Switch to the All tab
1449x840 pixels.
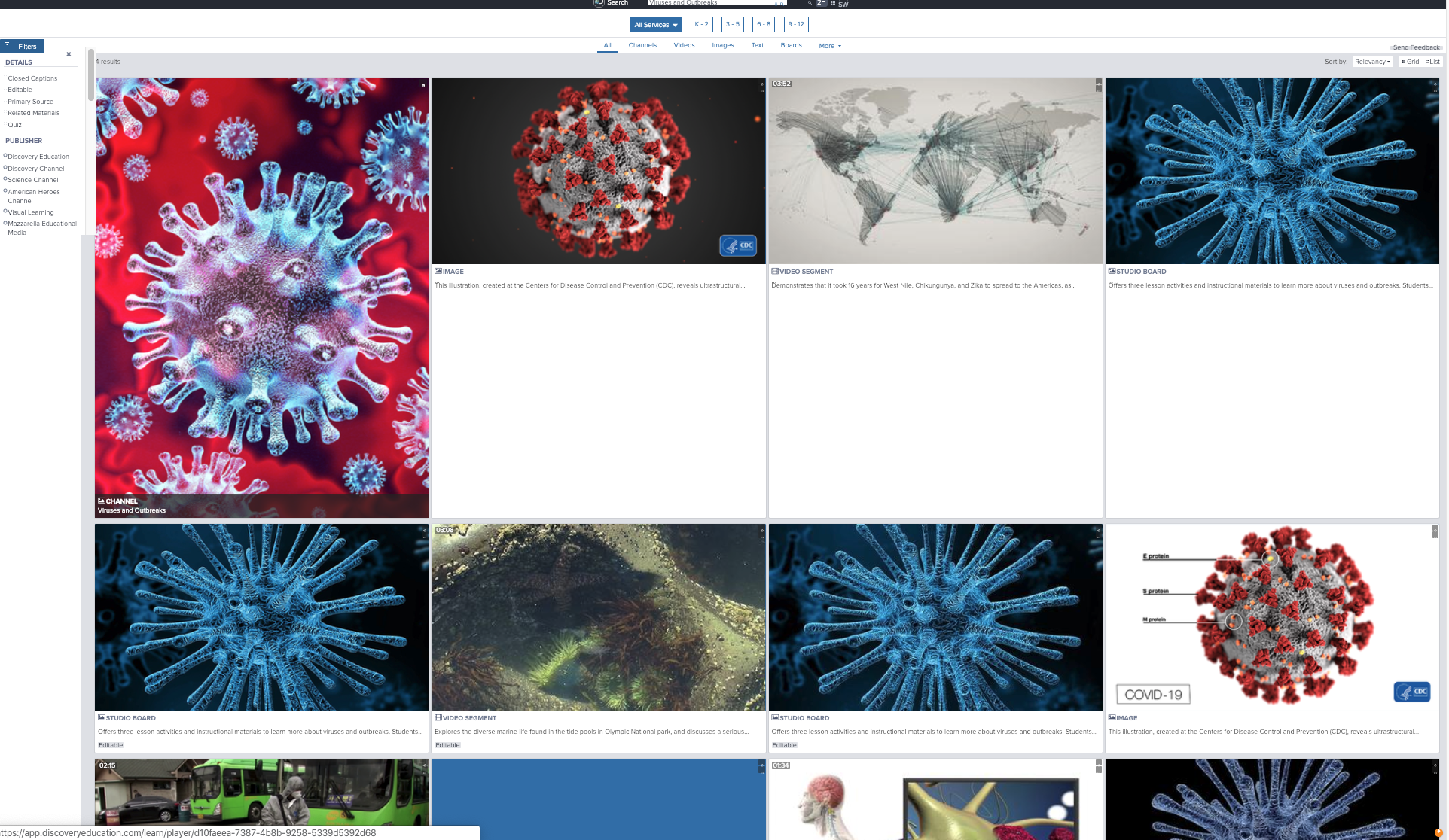coord(607,45)
